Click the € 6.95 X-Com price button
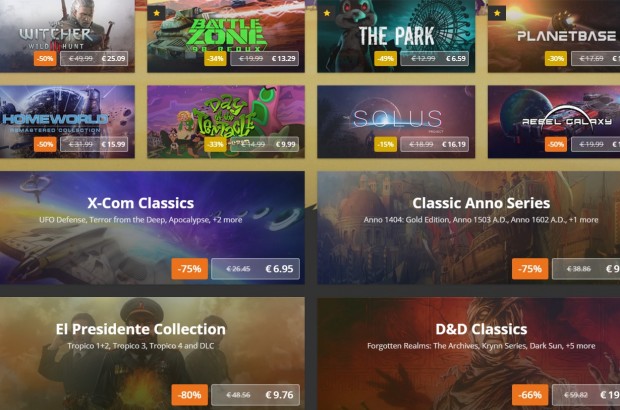Image resolution: width=620 pixels, height=410 pixels. 255,269
